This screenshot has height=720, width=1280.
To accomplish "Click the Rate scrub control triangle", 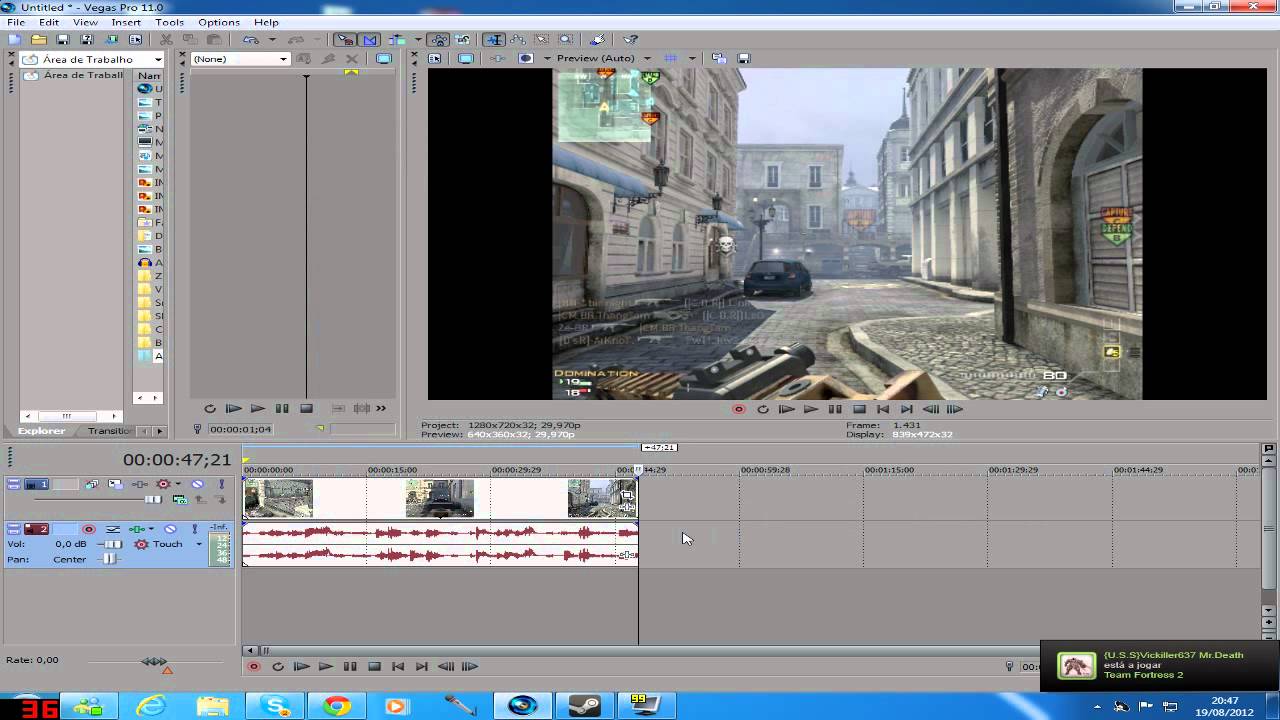I will 167,670.
